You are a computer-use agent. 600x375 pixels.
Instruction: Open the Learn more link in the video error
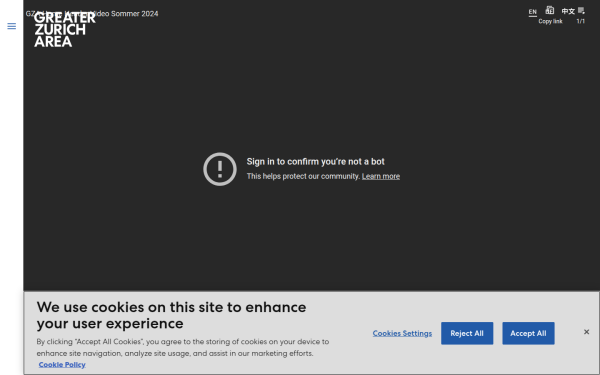[x=381, y=176]
